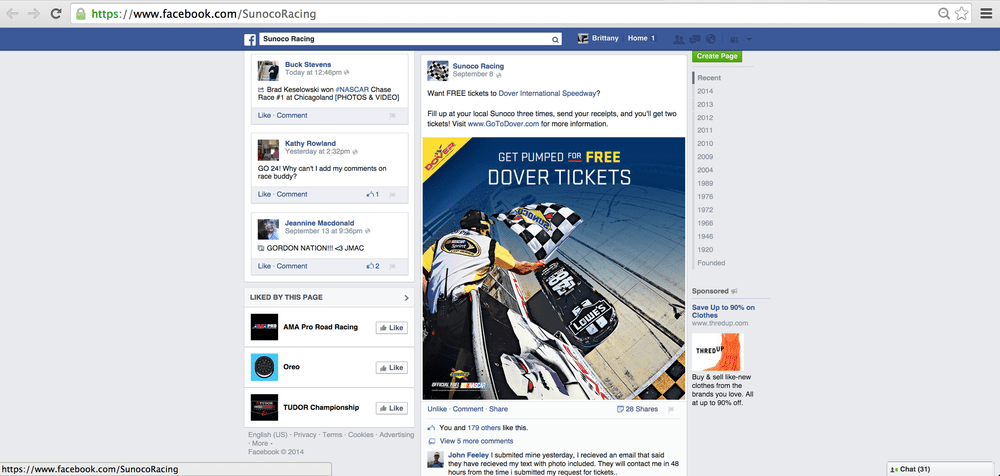This screenshot has height=476, width=1000.
Task: Go back with browser back arrow
Action: pyautogui.click(x=12, y=13)
